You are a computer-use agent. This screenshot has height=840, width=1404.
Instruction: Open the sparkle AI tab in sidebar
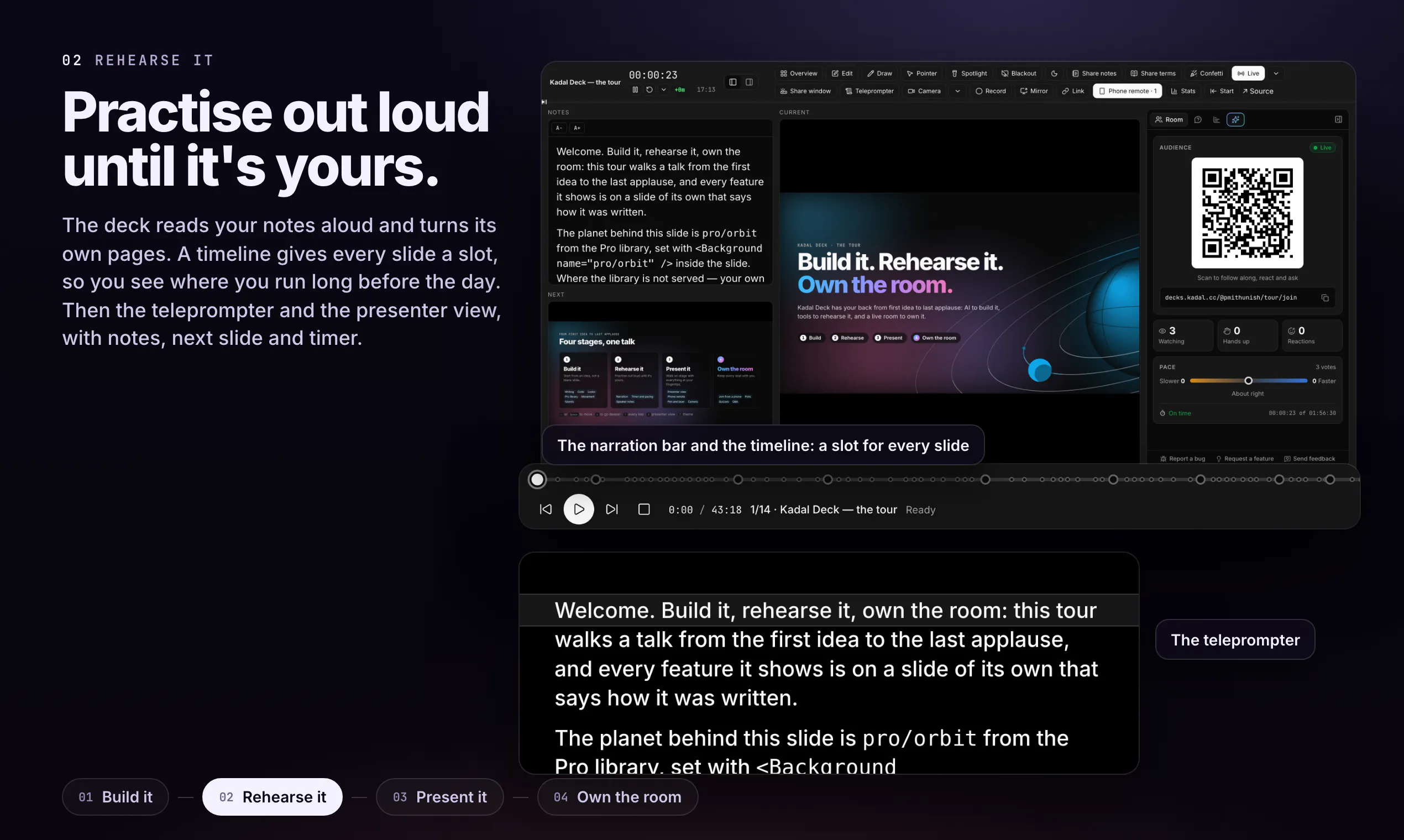pyautogui.click(x=1235, y=119)
